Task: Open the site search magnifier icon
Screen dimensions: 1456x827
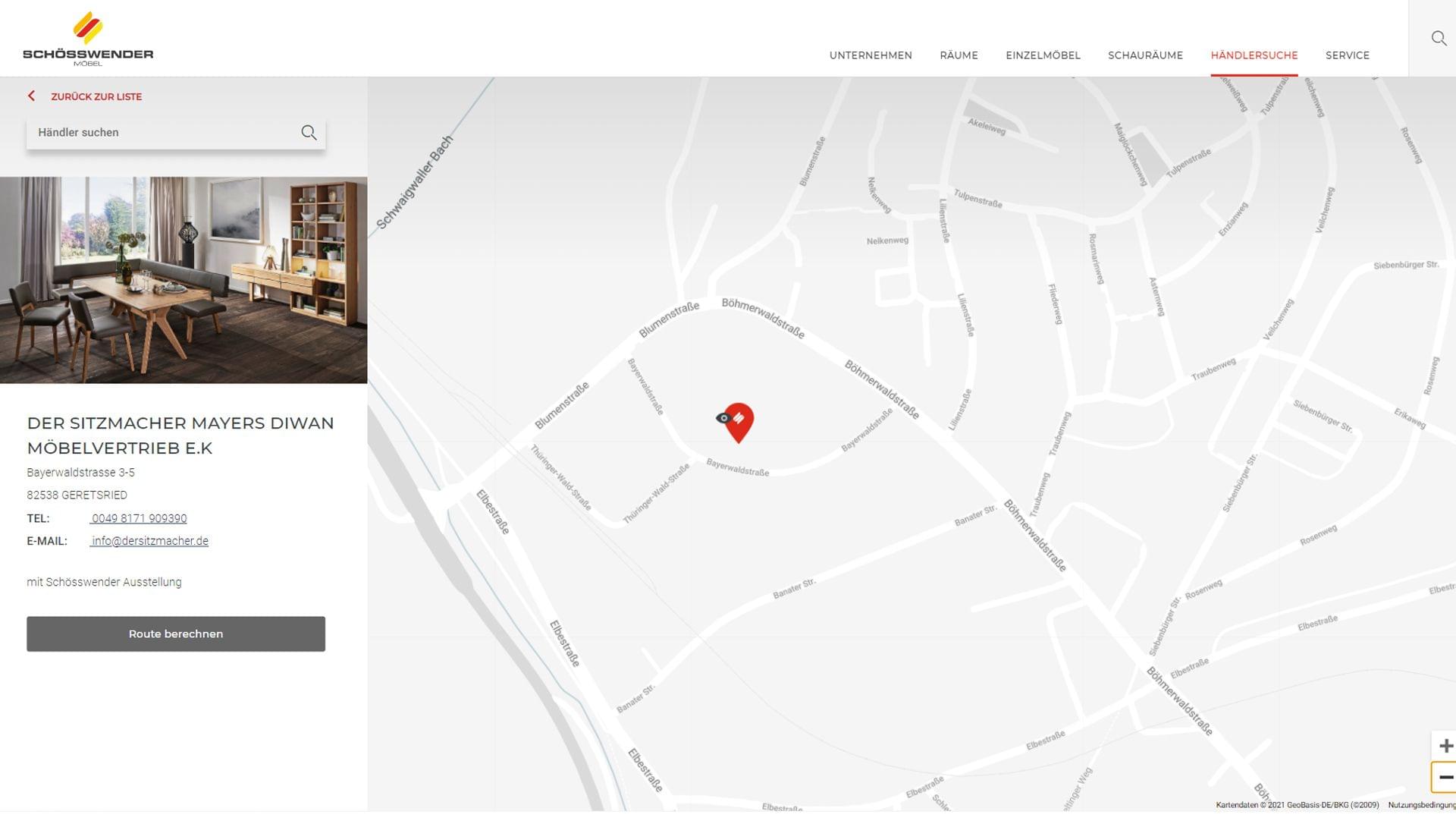Action: (x=1438, y=38)
